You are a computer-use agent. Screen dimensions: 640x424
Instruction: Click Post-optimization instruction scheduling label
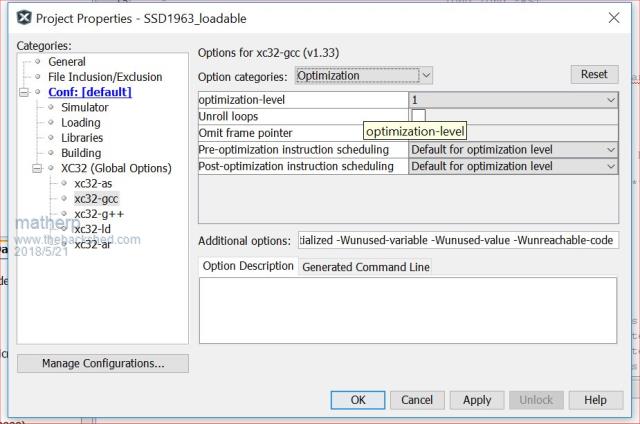click(296, 166)
